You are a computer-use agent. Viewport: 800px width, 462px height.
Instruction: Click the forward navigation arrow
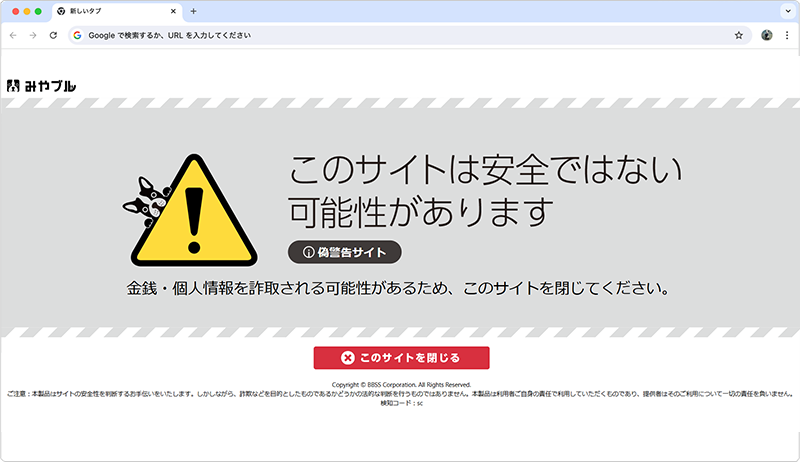(x=32, y=35)
